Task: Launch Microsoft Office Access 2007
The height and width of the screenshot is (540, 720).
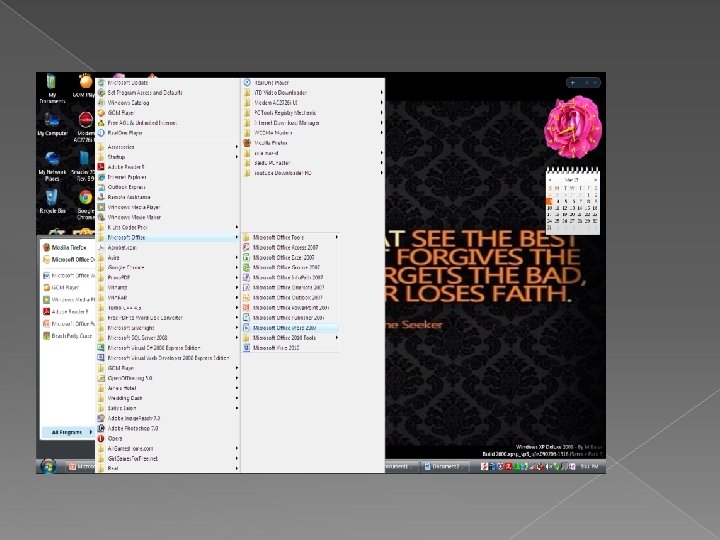Action: (290, 248)
